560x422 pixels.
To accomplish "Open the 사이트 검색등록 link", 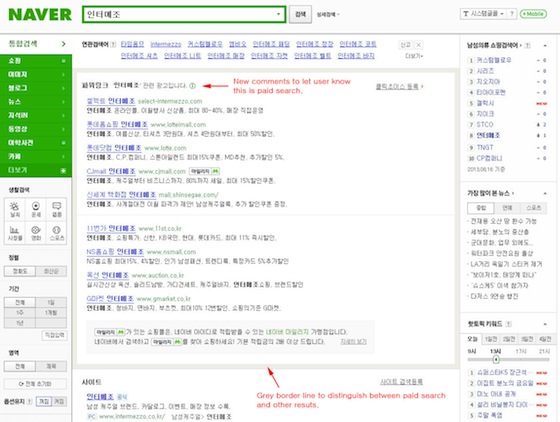I will [401, 382].
